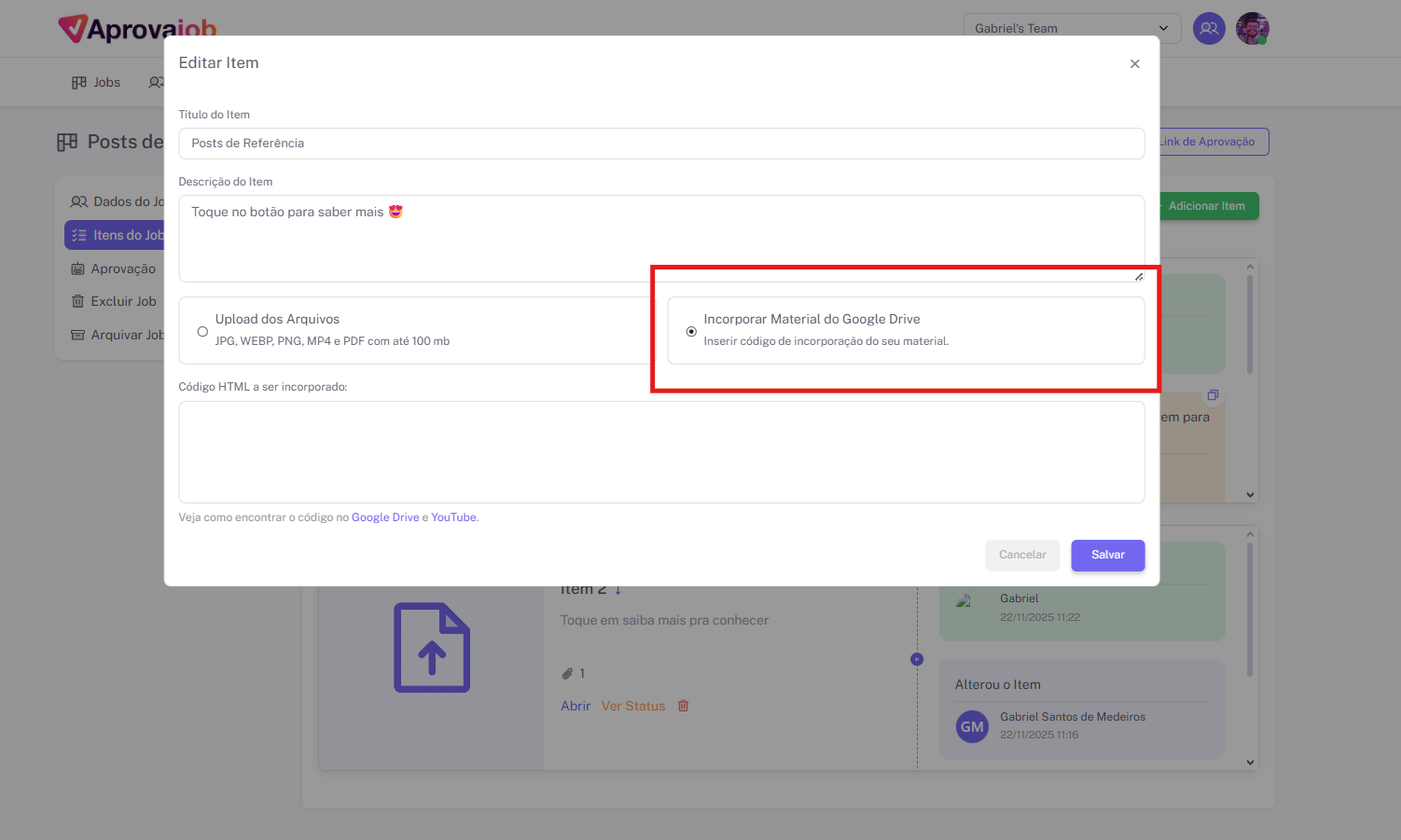Click the Salvar button
The width and height of the screenshot is (1401, 840).
(1107, 555)
